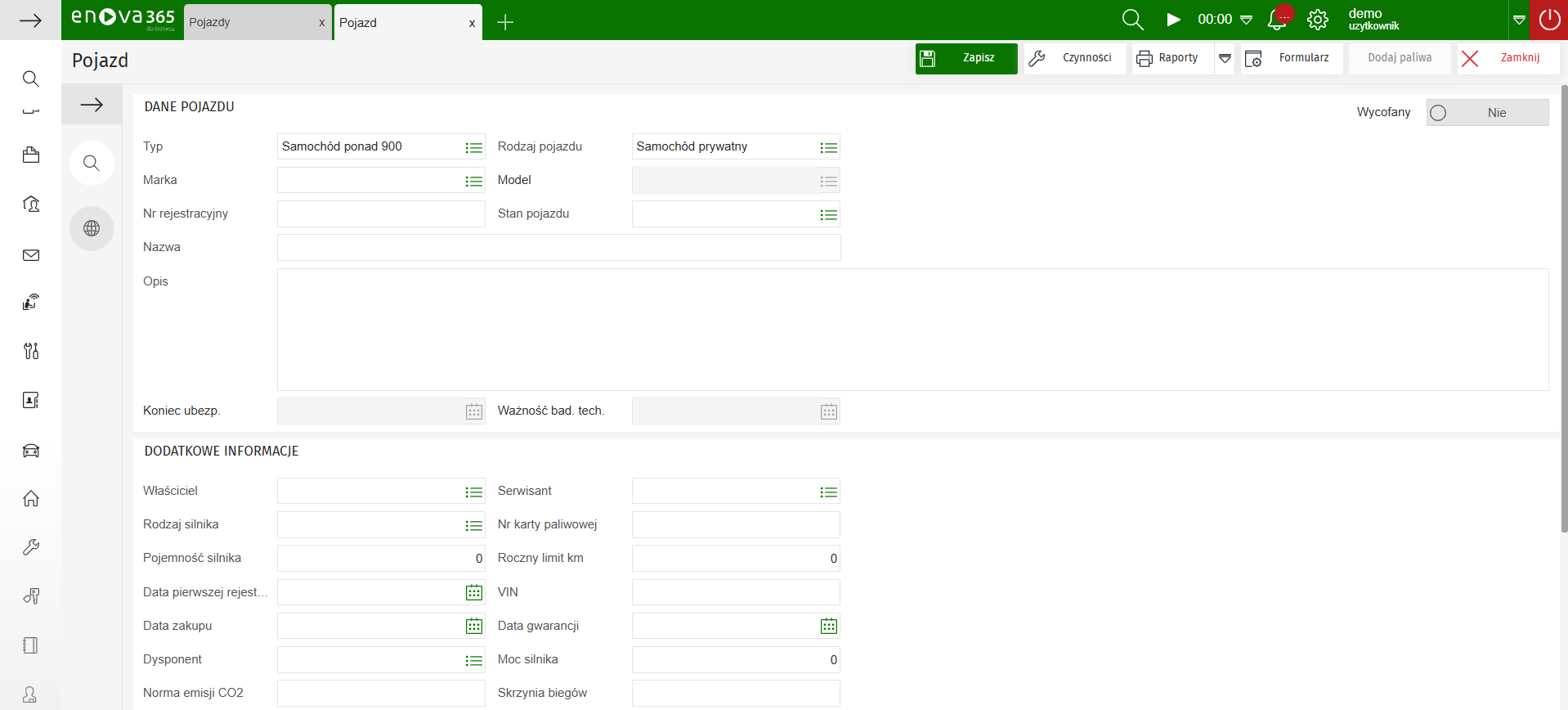This screenshot has height=710, width=1568.
Task: Click the Zapisz save button
Action: point(966,58)
